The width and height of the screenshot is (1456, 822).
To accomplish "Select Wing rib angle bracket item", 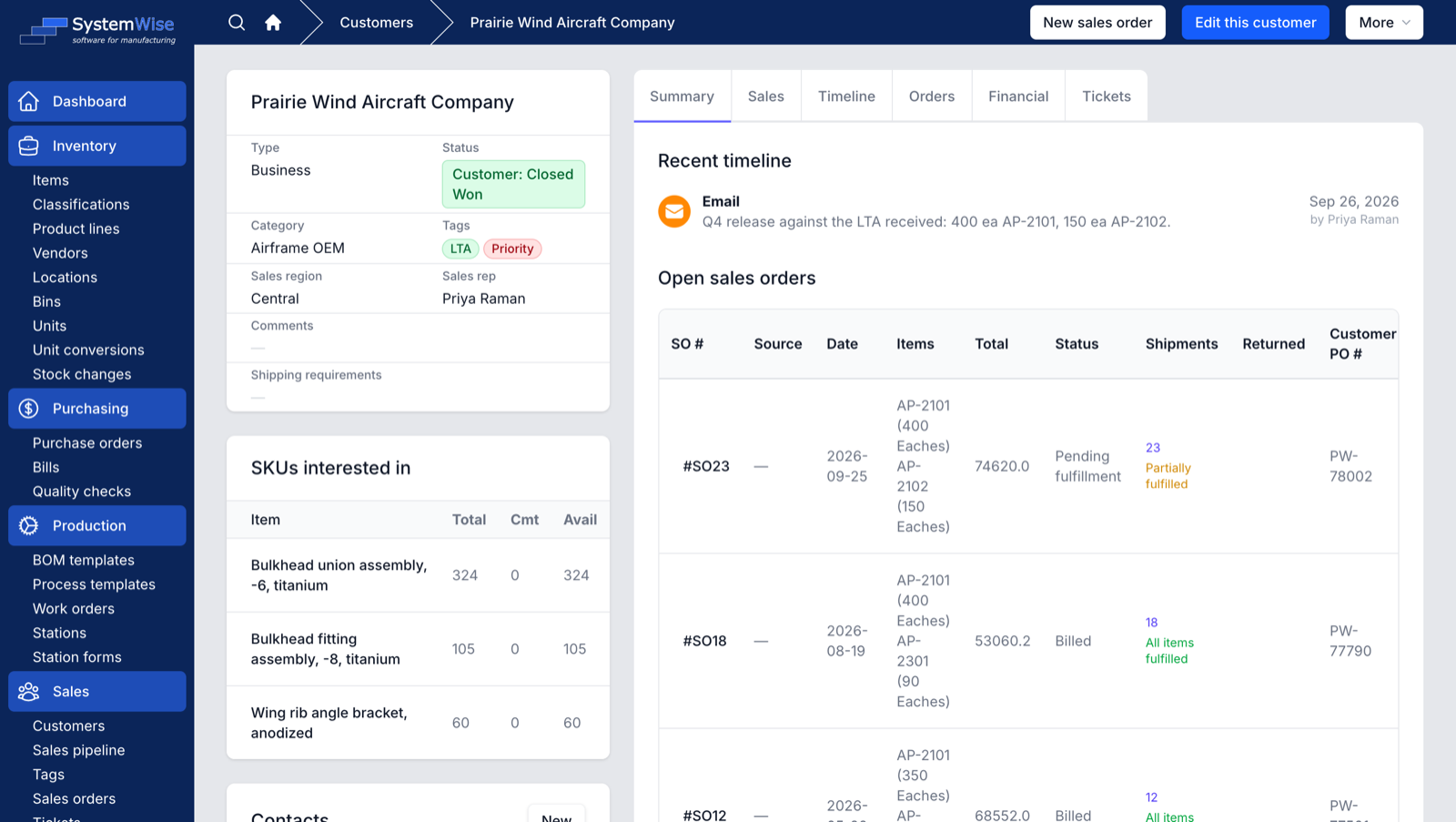I will point(418,723).
